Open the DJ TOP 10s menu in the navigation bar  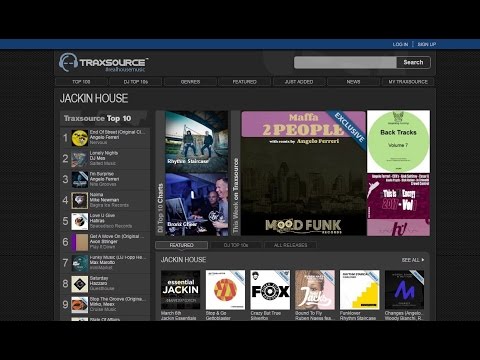(136, 82)
